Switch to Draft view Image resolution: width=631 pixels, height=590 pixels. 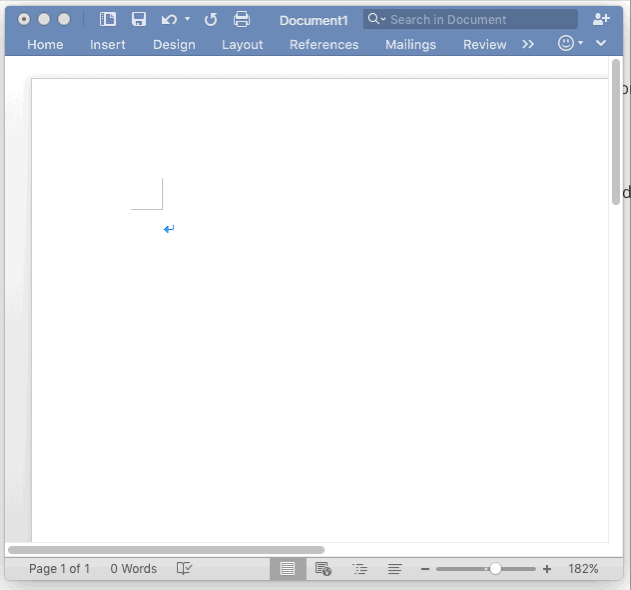coord(395,569)
